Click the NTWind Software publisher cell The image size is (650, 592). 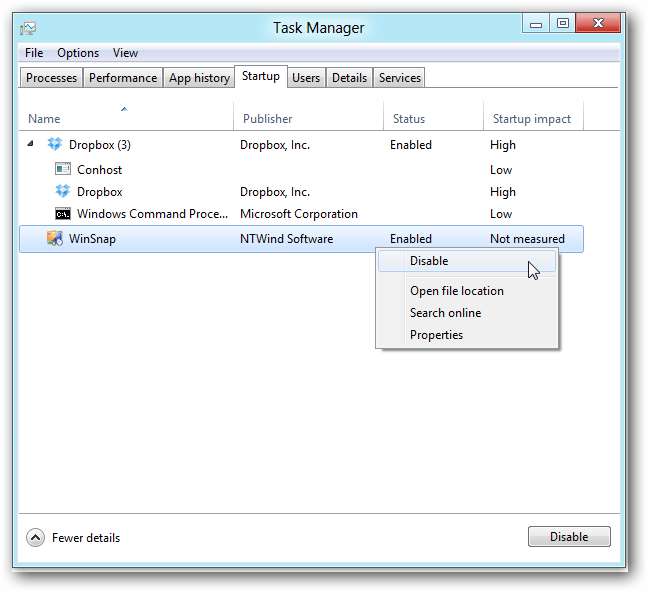pyautogui.click(x=286, y=239)
